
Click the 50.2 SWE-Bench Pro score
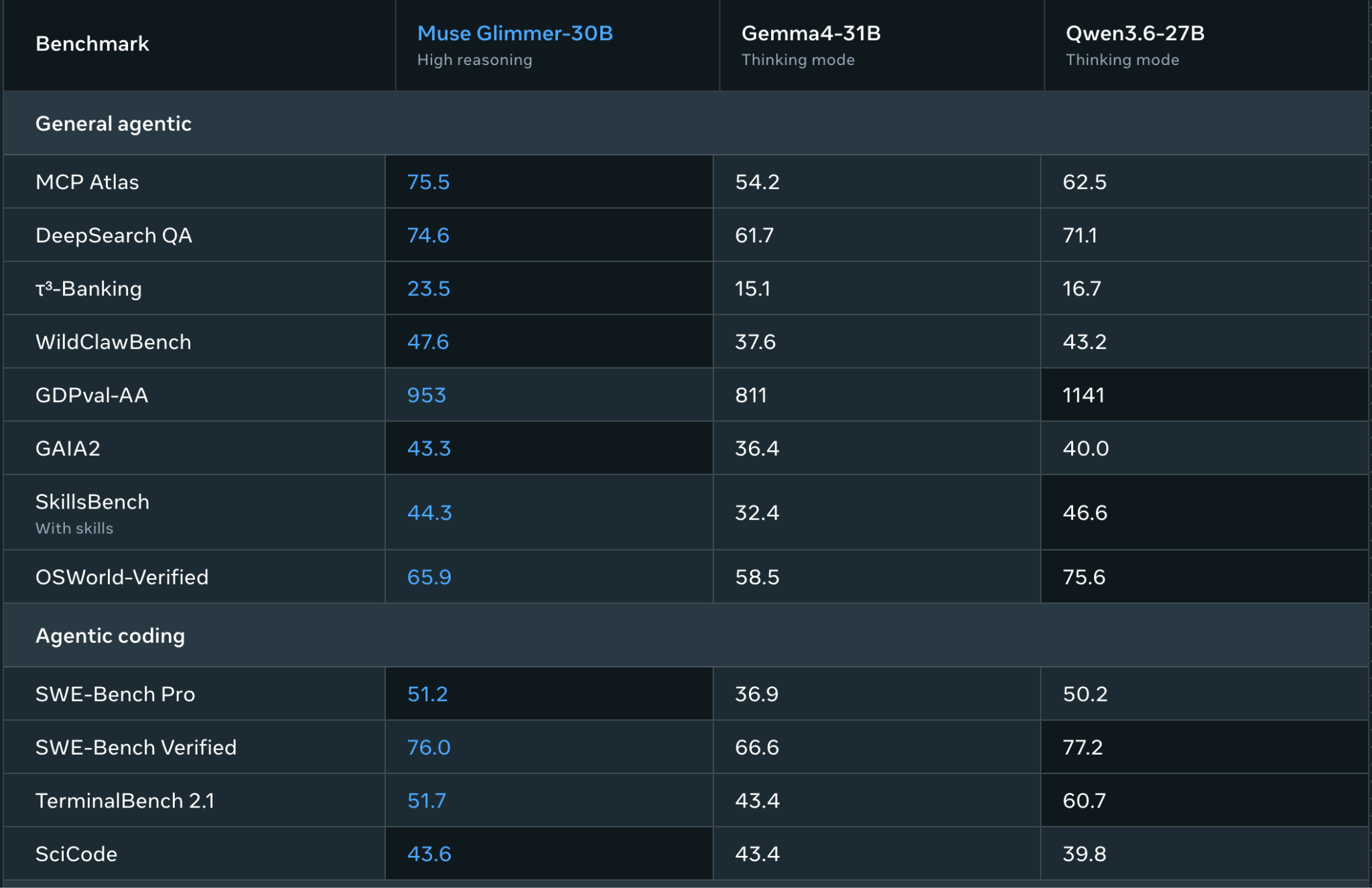click(1085, 694)
